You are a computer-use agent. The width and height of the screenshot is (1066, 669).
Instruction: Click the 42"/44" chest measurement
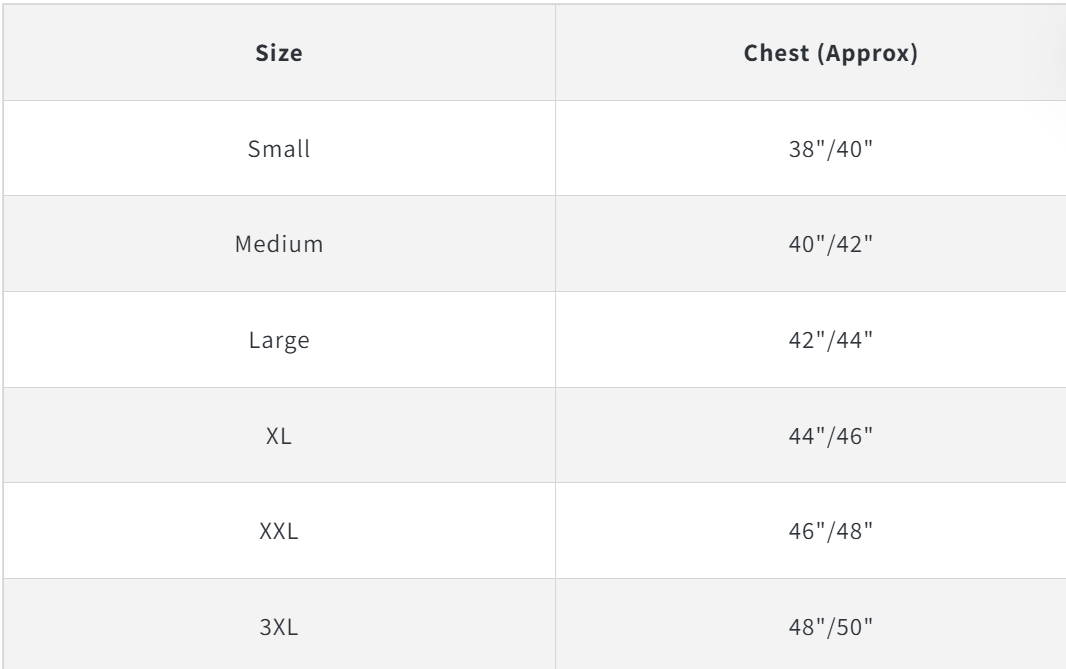[x=831, y=340]
